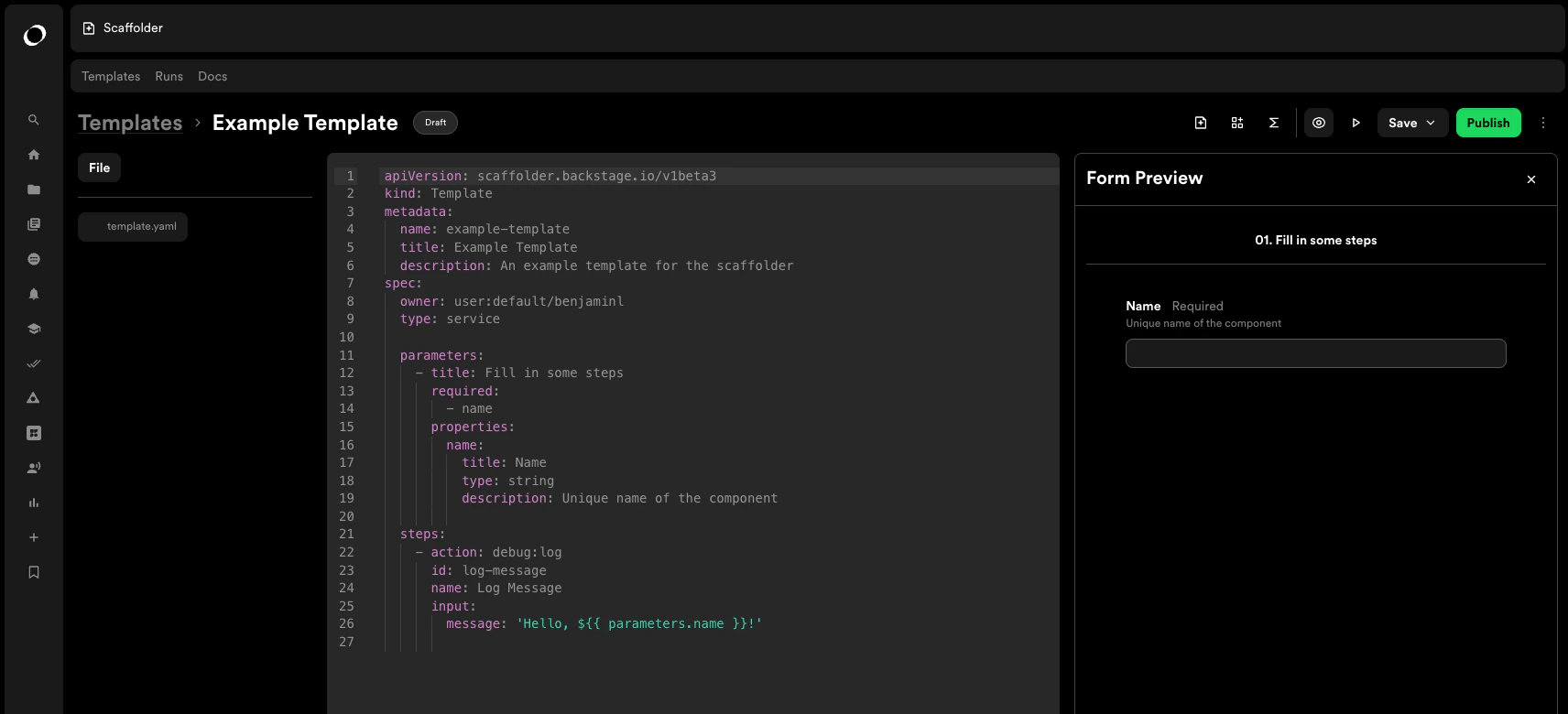The height and width of the screenshot is (714, 1568).
Task: Click the add file toolbar icon
Action: 1201,123
